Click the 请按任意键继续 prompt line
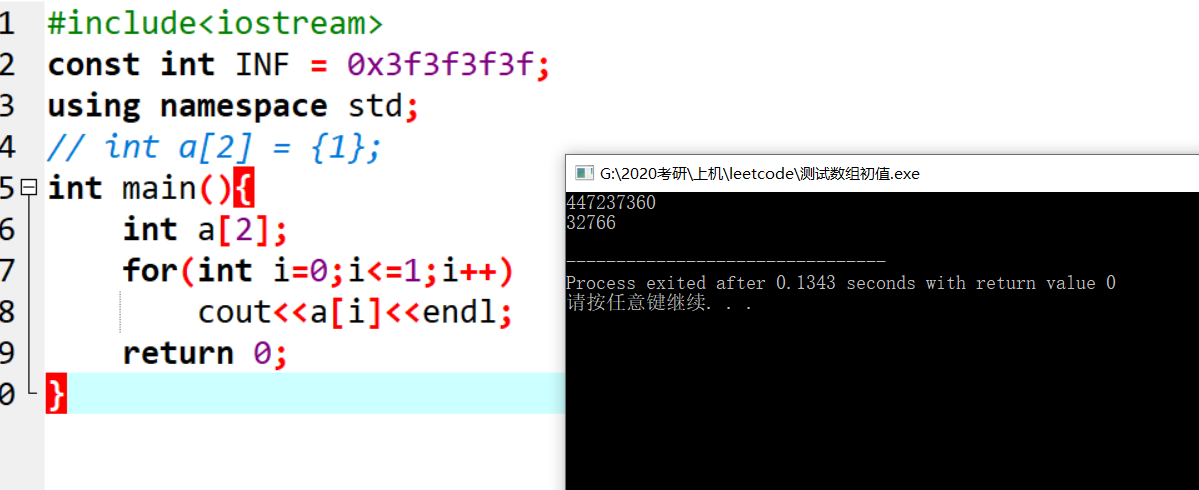The width and height of the screenshot is (1199, 490). 659,303
